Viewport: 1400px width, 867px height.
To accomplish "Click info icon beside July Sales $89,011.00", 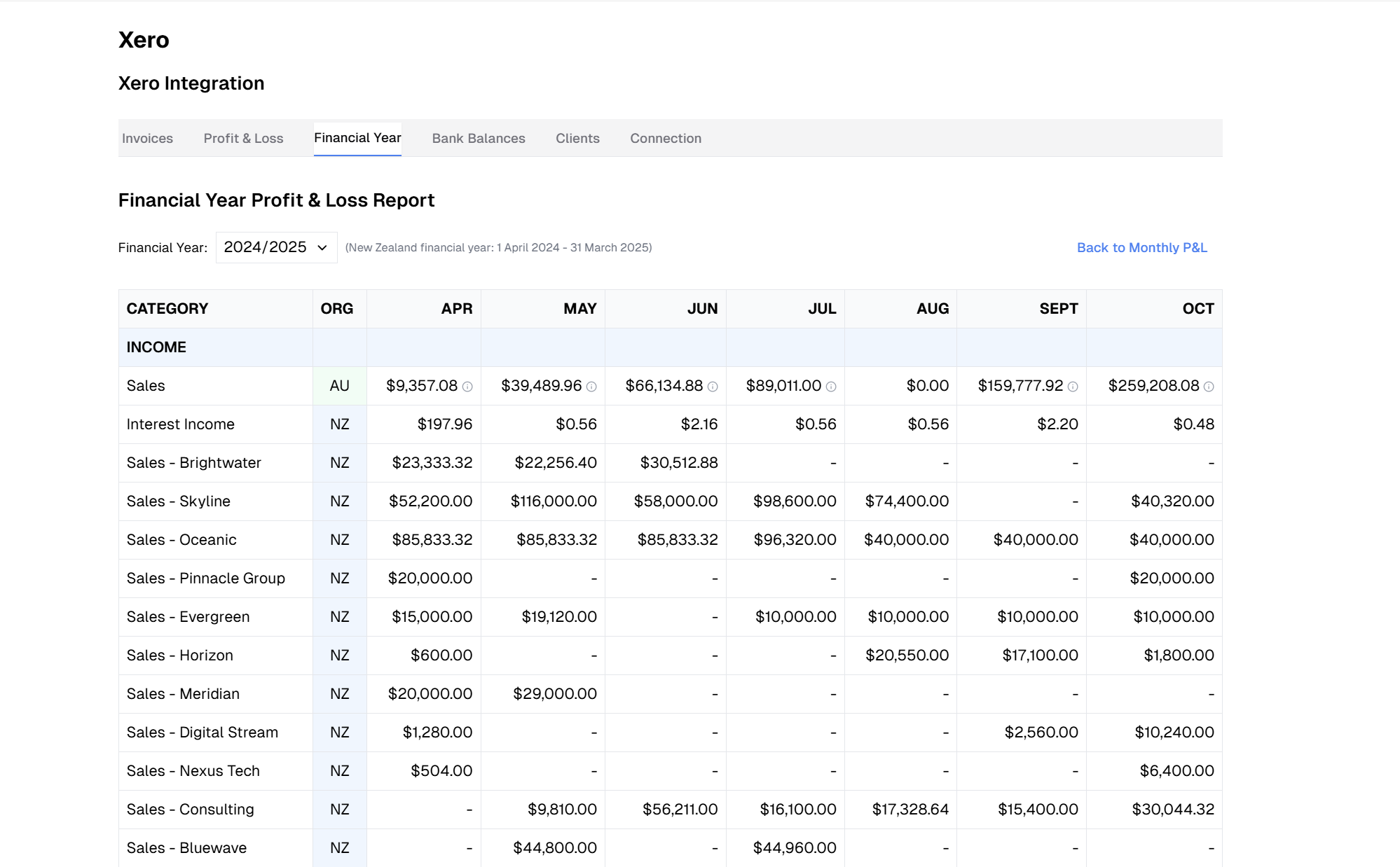I will (831, 387).
